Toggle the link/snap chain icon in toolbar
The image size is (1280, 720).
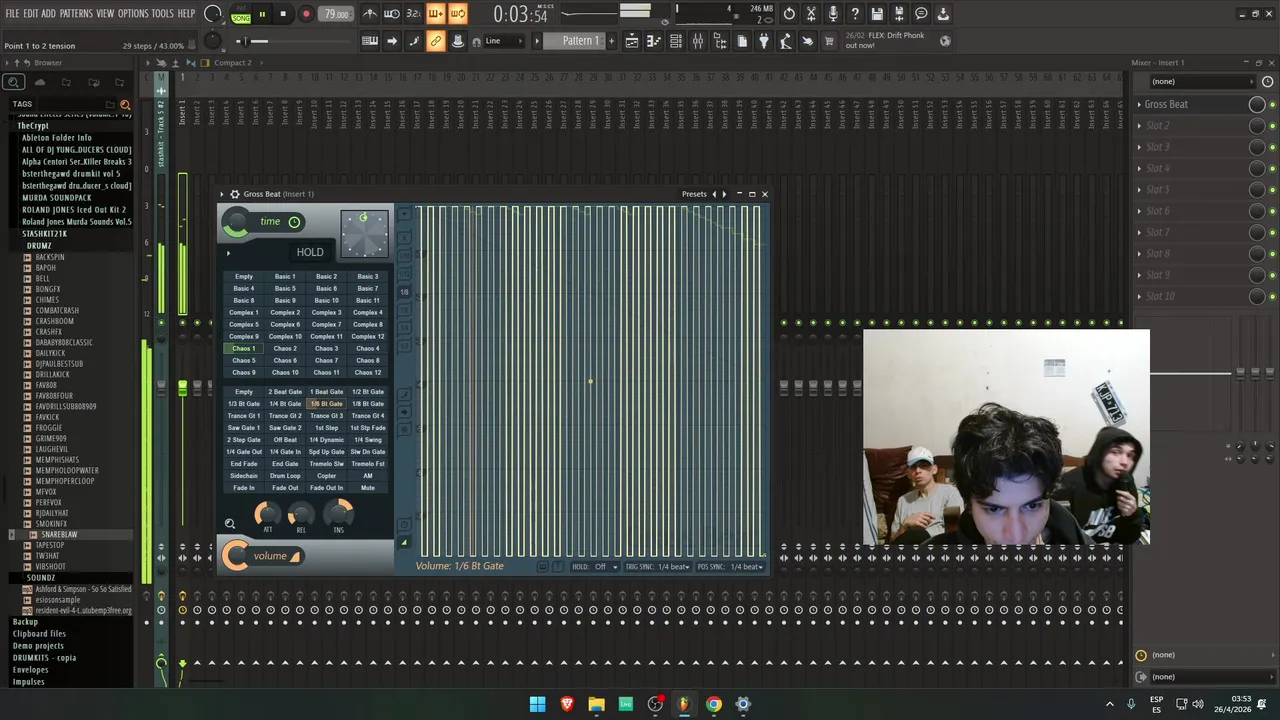(x=436, y=41)
